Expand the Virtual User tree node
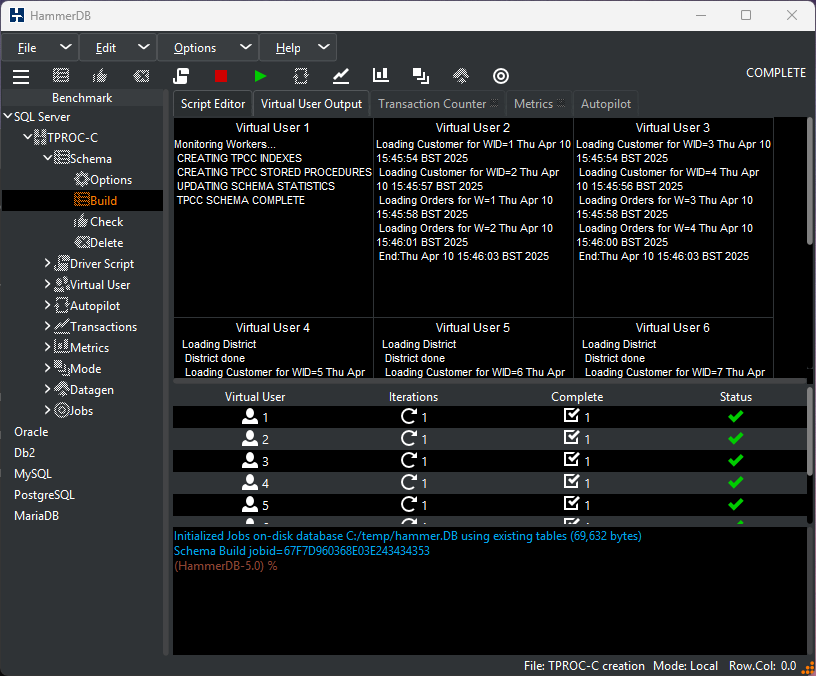The image size is (816, 676). (x=47, y=284)
